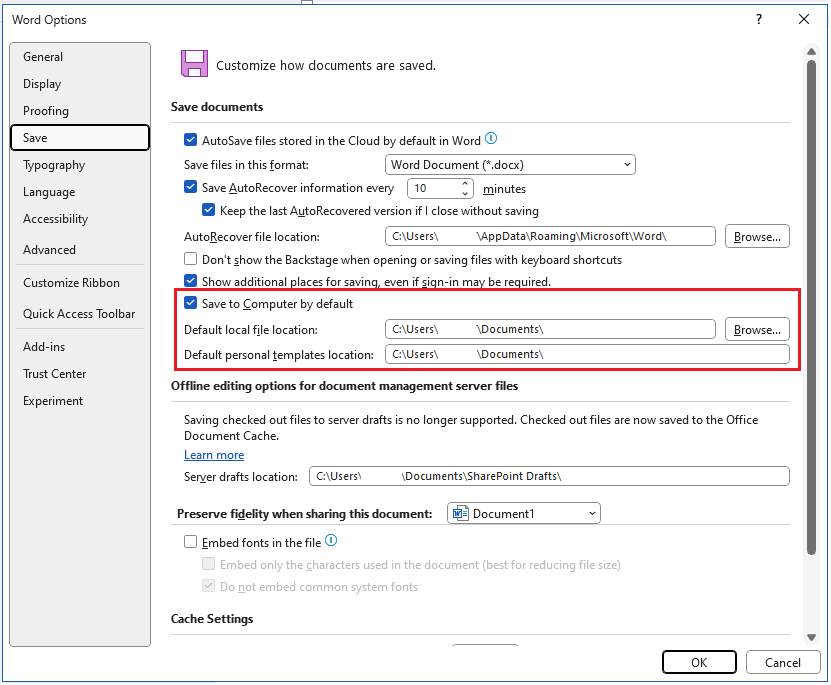Increase AutoRecover minutes with up arrow

(x=465, y=183)
